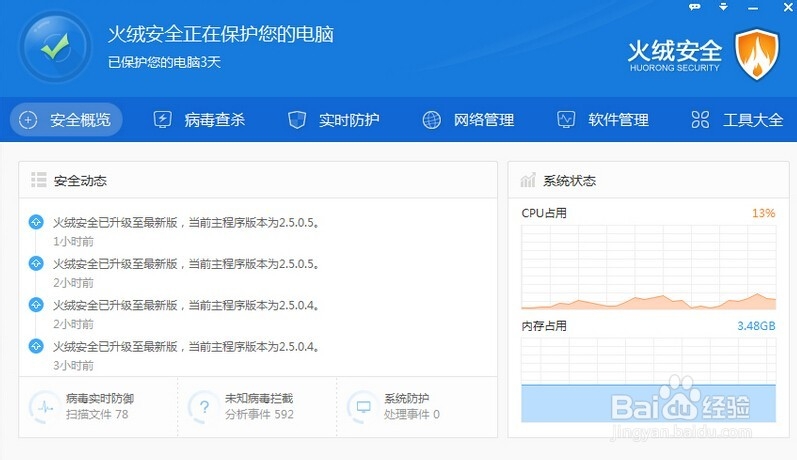Open the 实时防护 tab
The image size is (797, 460).
333,120
